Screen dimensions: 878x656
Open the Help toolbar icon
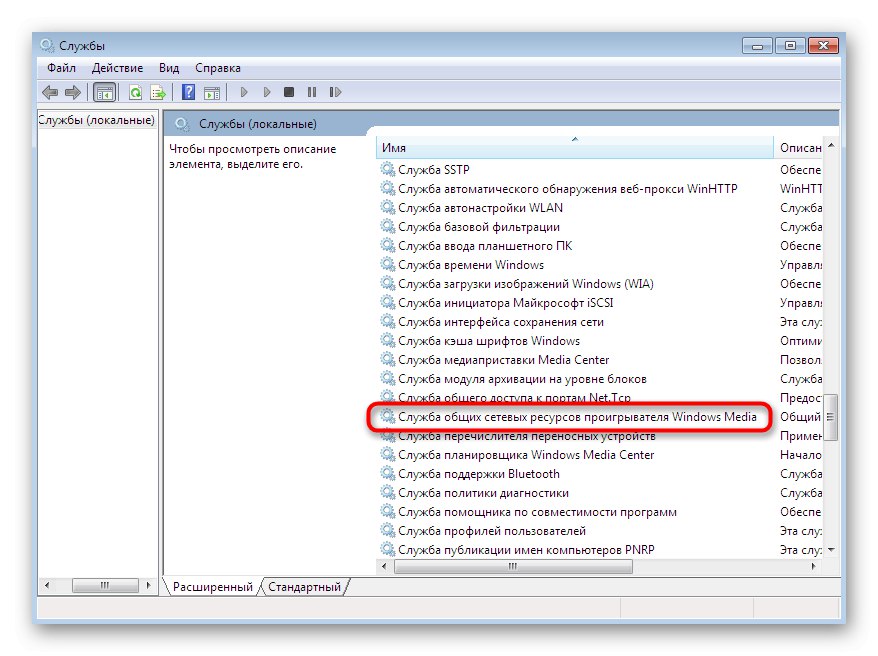(189, 92)
